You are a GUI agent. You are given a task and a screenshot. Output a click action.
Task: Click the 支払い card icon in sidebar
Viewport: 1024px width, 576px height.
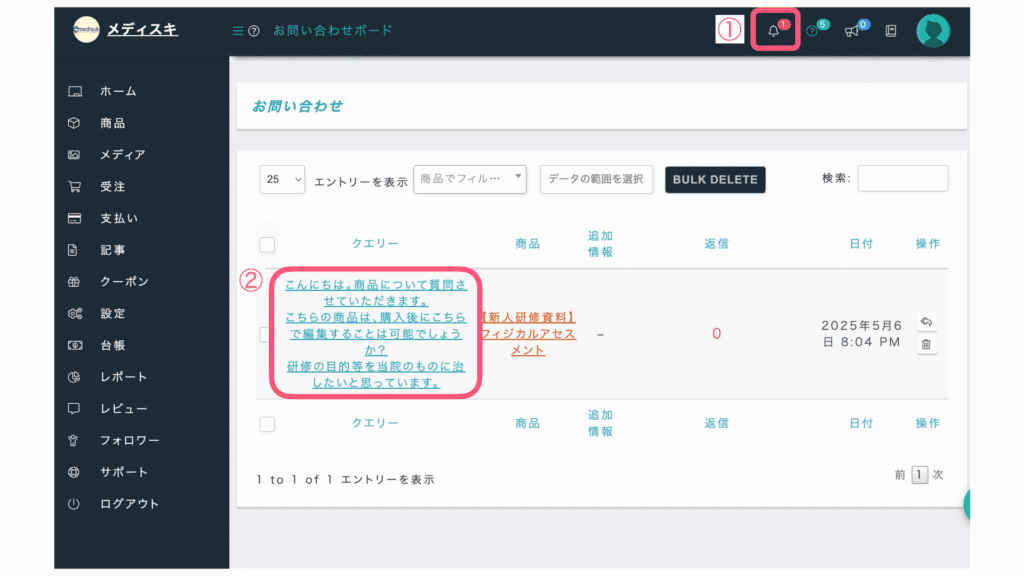coord(74,218)
